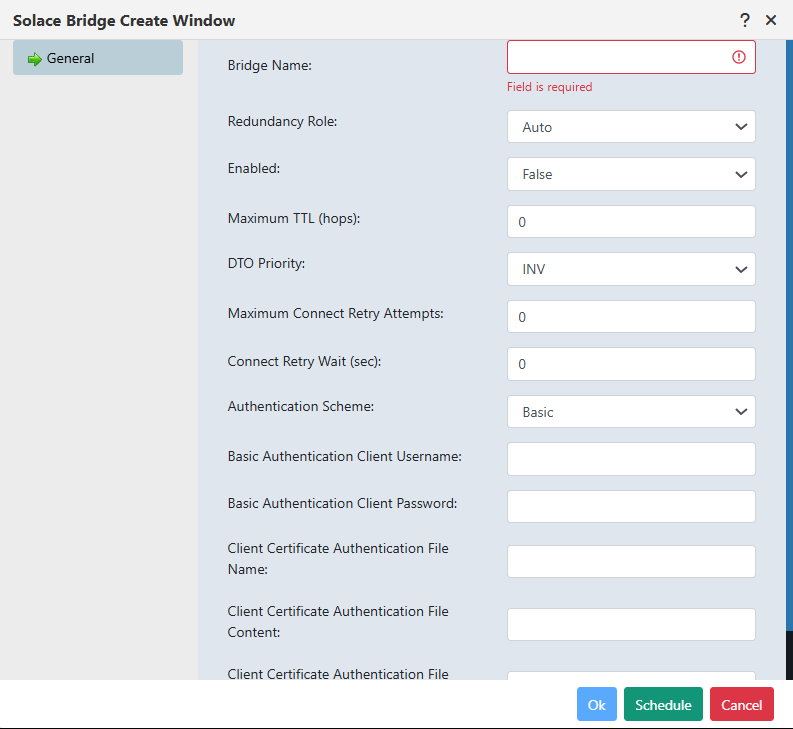This screenshot has width=793, height=729.
Task: Click the 'Field is required' error text
Action: 549,87
